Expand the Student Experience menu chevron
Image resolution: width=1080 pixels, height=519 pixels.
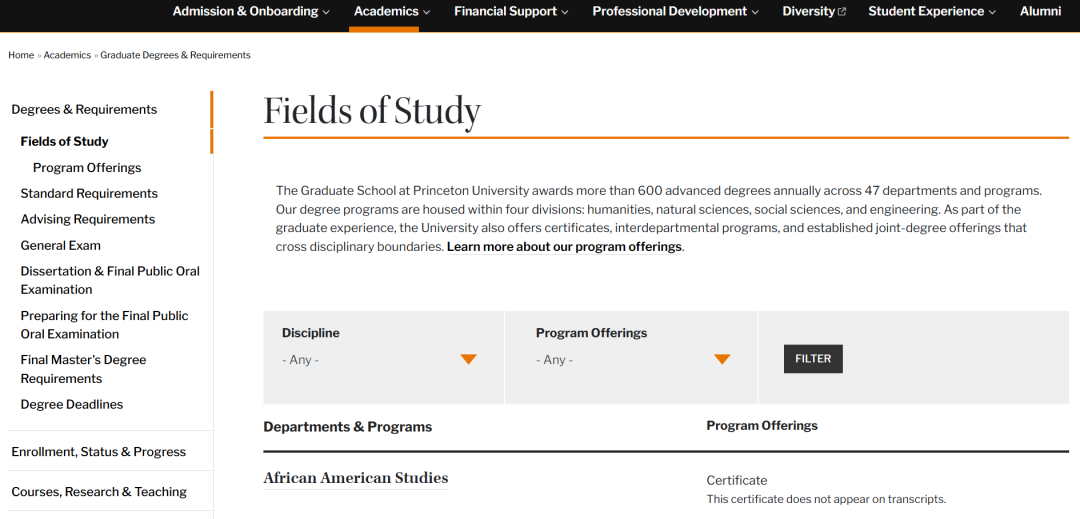click(x=992, y=12)
